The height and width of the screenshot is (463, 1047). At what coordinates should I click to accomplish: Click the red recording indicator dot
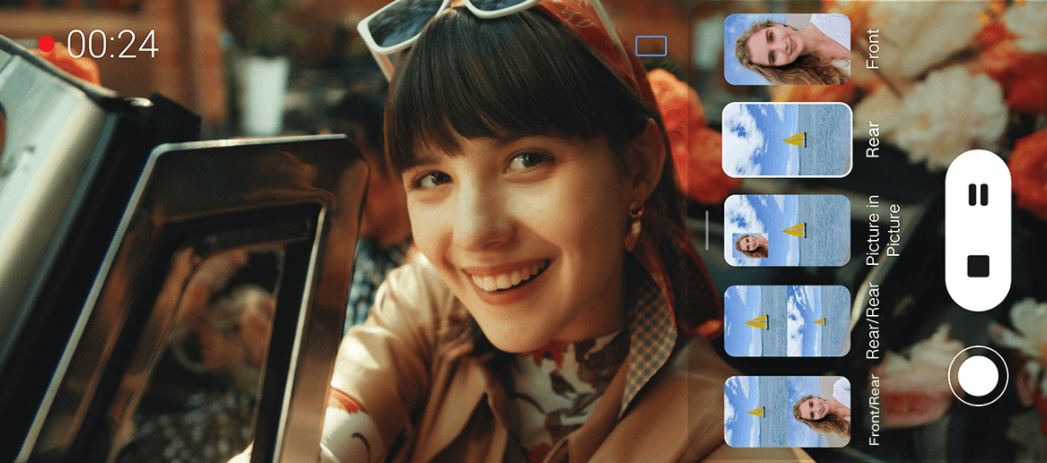click(x=46, y=44)
